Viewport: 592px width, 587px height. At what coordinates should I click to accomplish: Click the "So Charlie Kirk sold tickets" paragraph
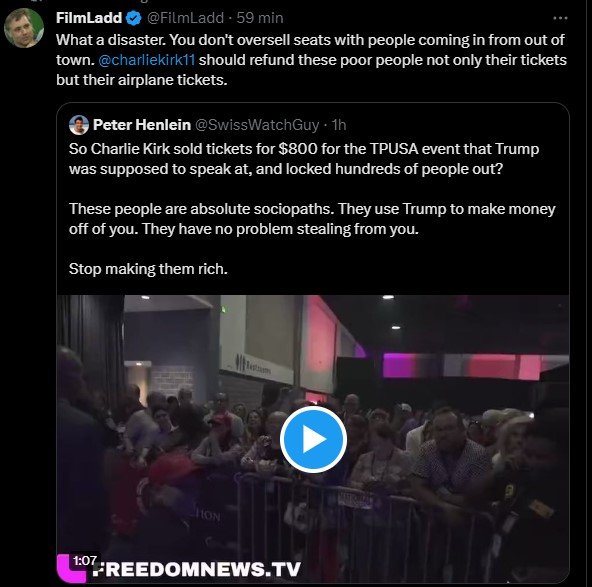tap(304, 159)
